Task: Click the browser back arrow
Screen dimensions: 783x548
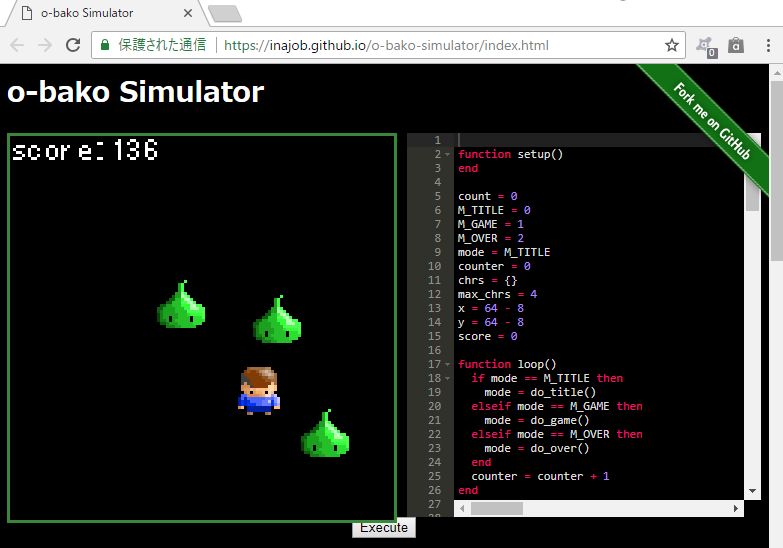Action: pos(17,45)
